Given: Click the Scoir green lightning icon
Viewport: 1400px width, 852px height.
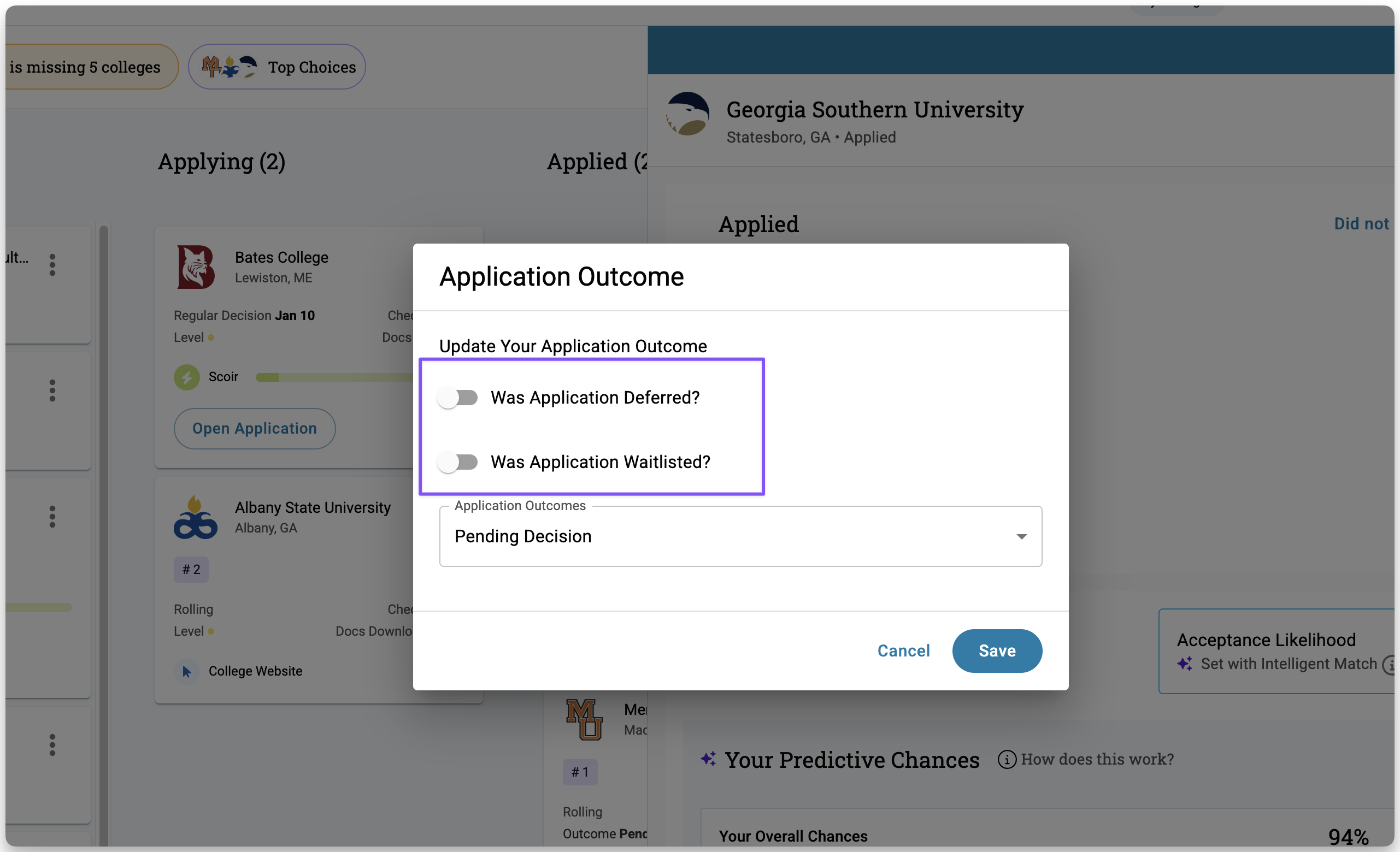Looking at the screenshot, I should [186, 377].
